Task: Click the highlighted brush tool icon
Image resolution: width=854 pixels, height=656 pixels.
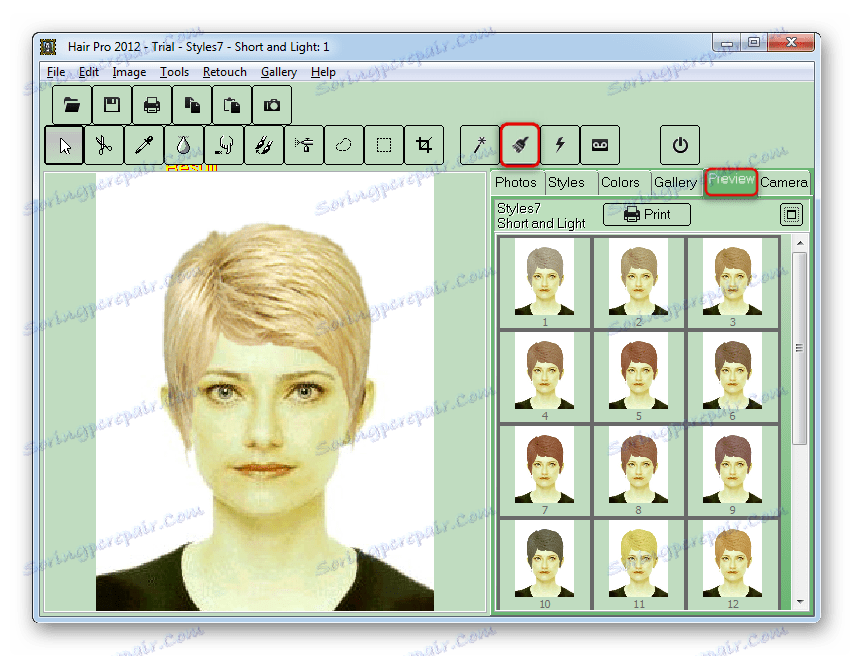Action: click(519, 145)
